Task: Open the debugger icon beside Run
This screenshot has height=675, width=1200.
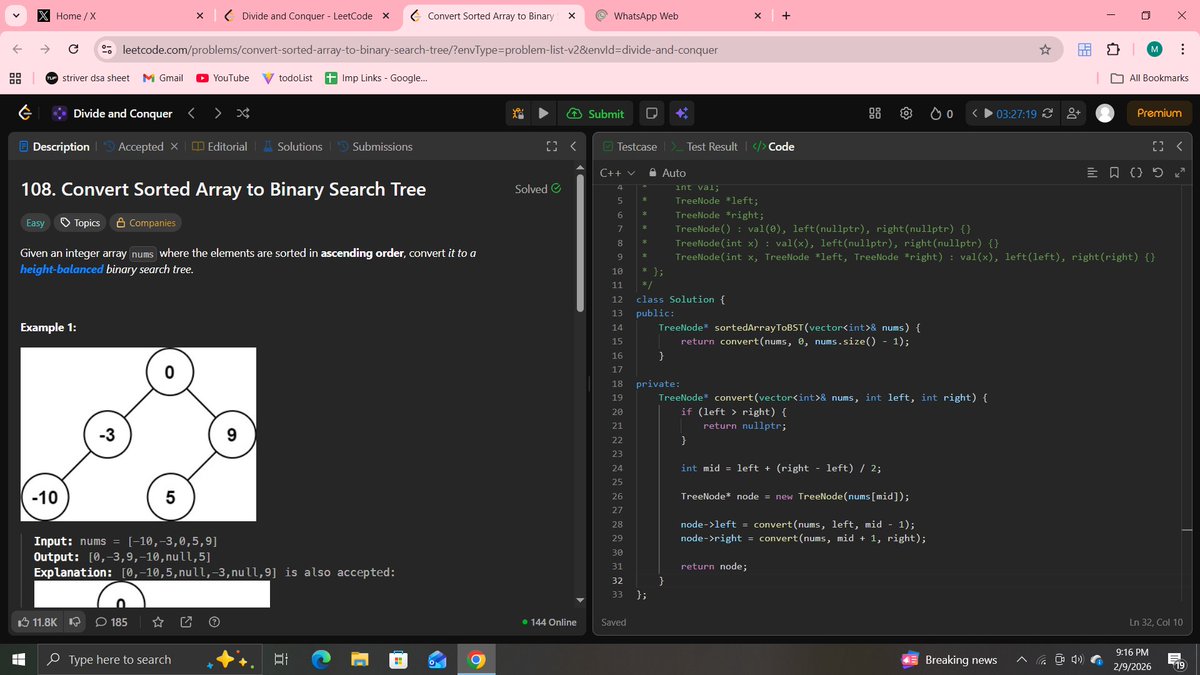Action: pyautogui.click(x=519, y=113)
